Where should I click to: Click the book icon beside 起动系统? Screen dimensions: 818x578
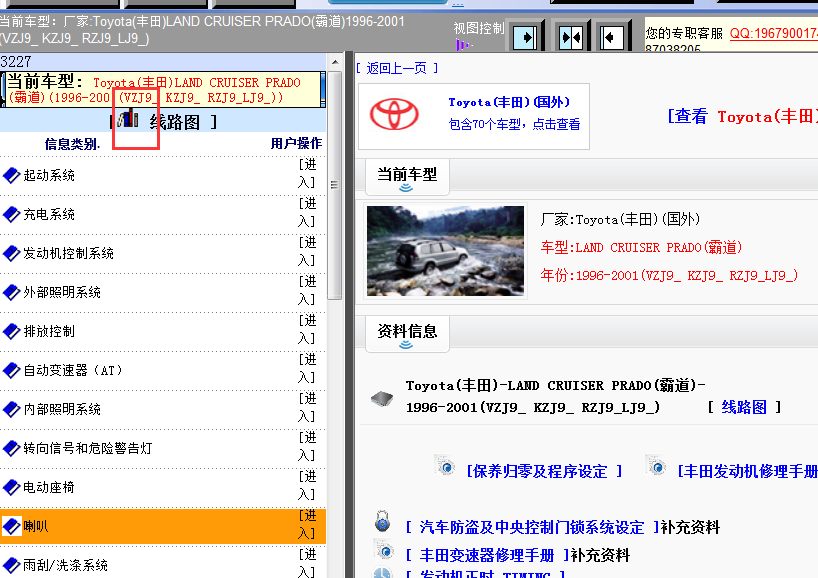[11, 175]
